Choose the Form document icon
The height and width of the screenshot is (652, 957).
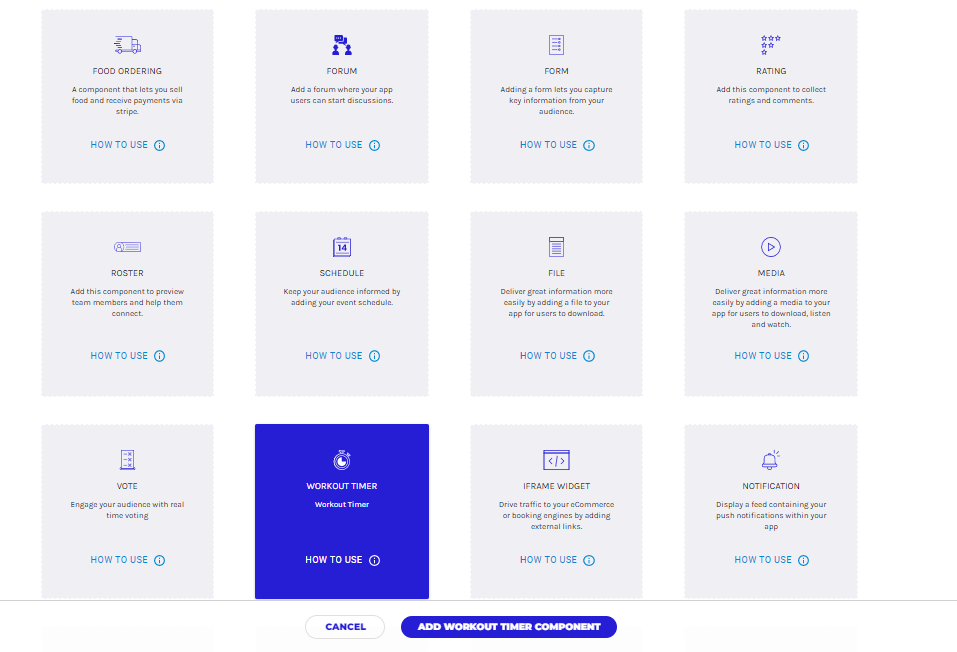[x=556, y=45]
